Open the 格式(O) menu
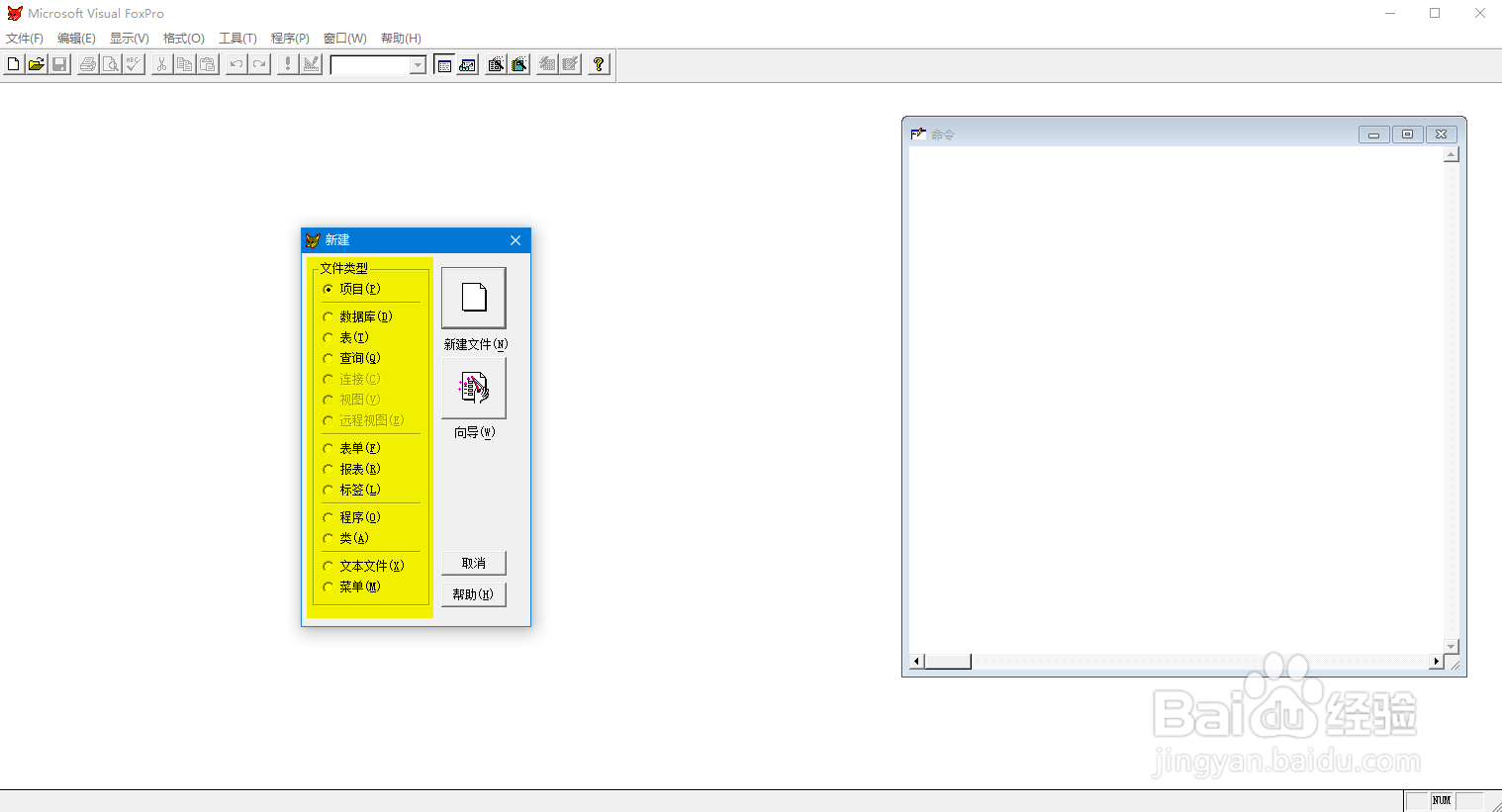 [x=184, y=39]
